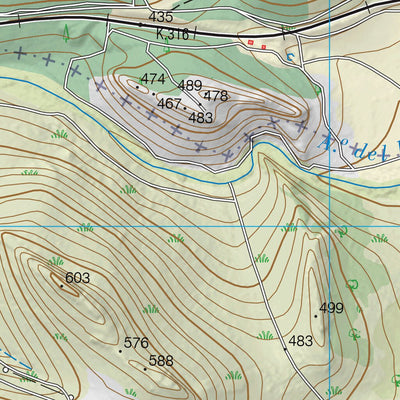The width and height of the screenshot is (400, 400).
Task: Select the 588 spot height label
Action: (x=161, y=361)
